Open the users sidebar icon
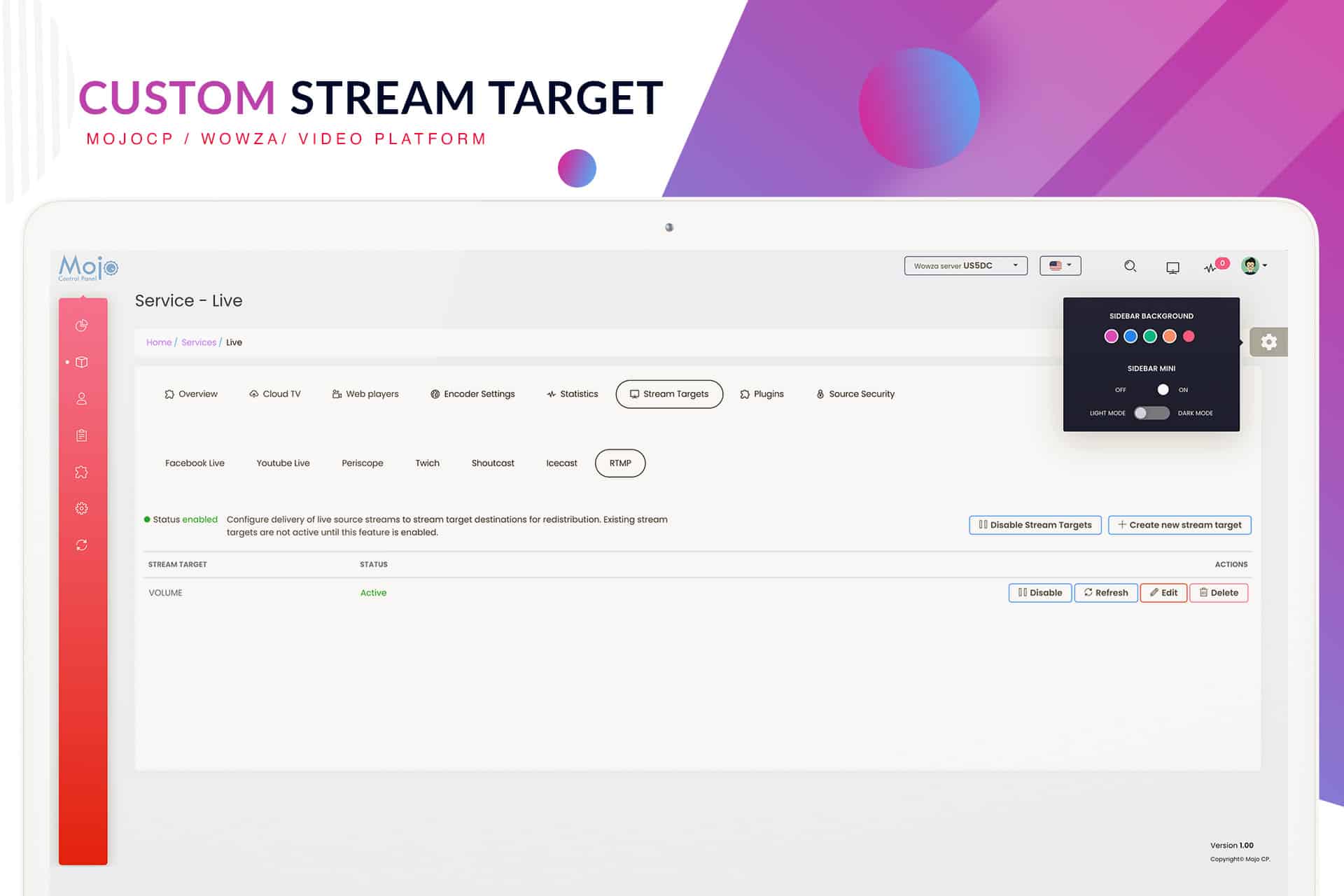Image resolution: width=1344 pixels, height=896 pixels. 81,398
